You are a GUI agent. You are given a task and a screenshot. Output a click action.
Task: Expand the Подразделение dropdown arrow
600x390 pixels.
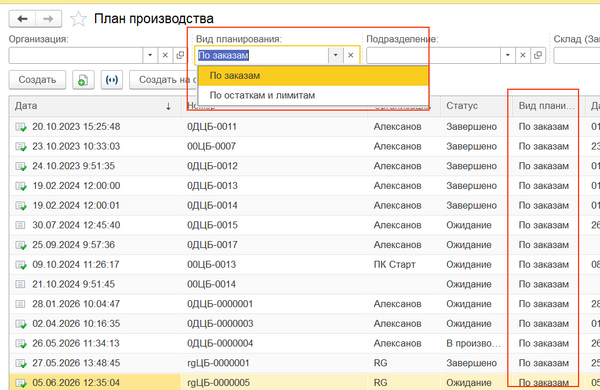(x=507, y=55)
